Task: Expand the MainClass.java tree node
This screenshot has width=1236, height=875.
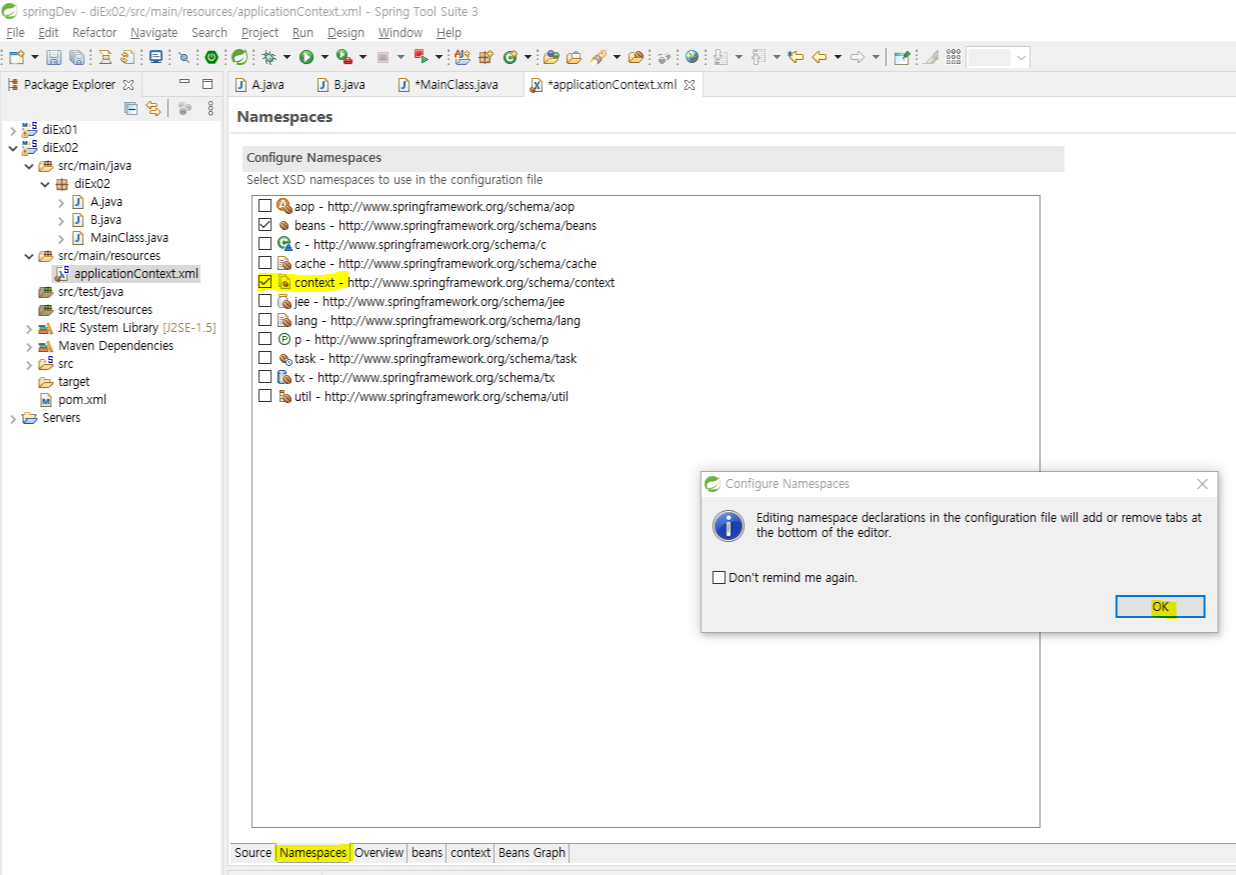Action: (x=61, y=238)
